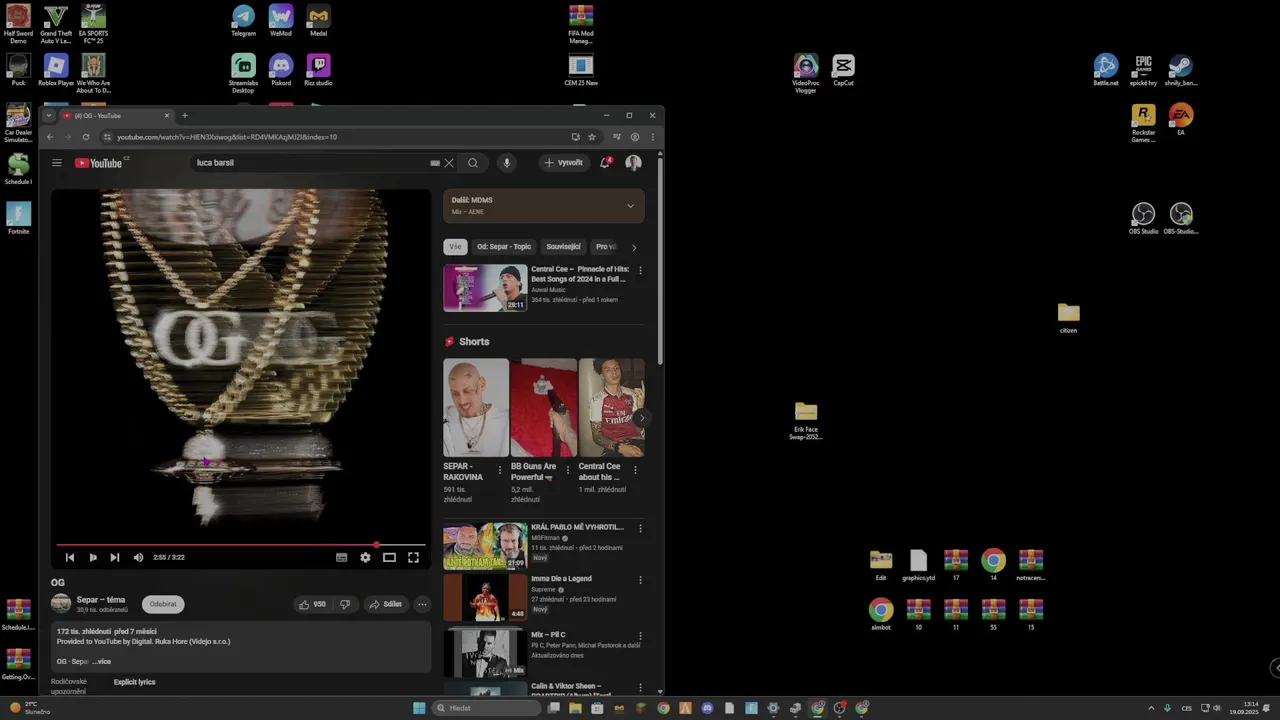Expand description with ...více

[x=101, y=661]
